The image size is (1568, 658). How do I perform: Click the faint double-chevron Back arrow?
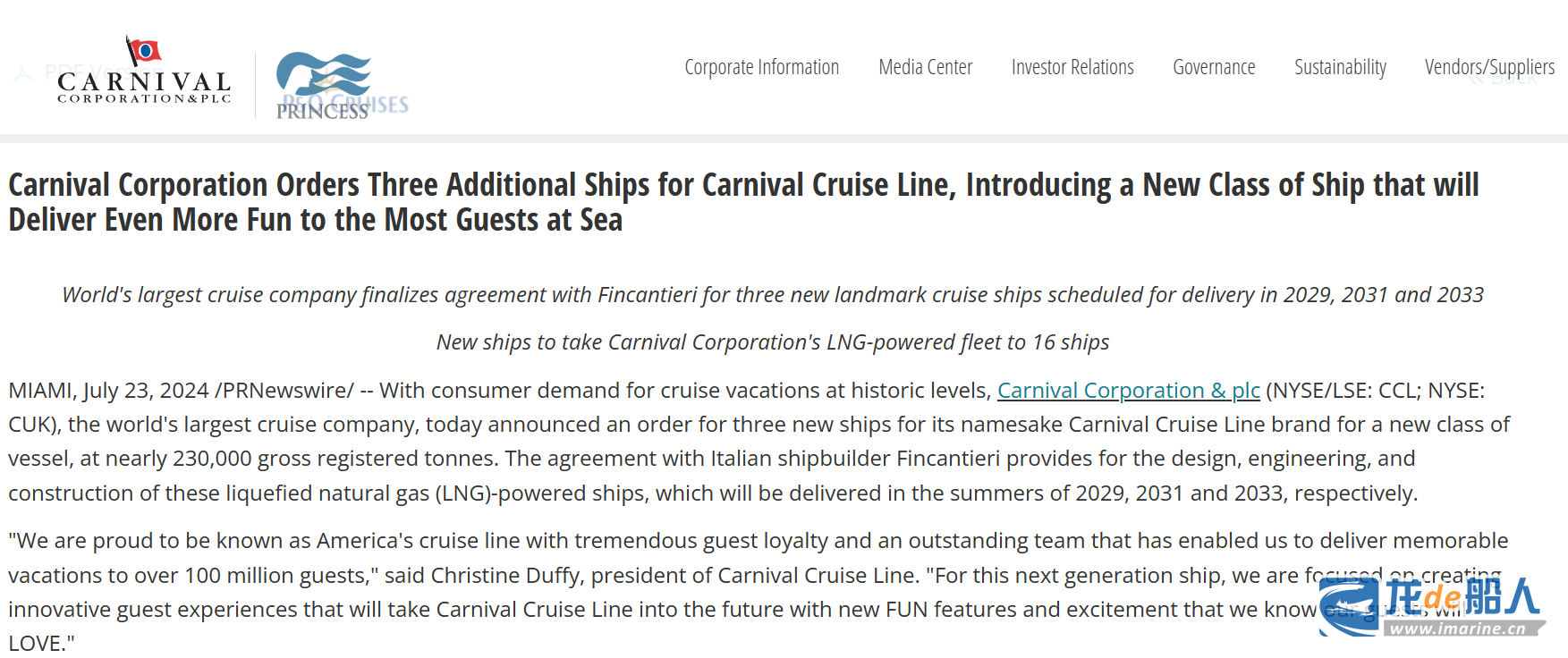tap(1476, 79)
